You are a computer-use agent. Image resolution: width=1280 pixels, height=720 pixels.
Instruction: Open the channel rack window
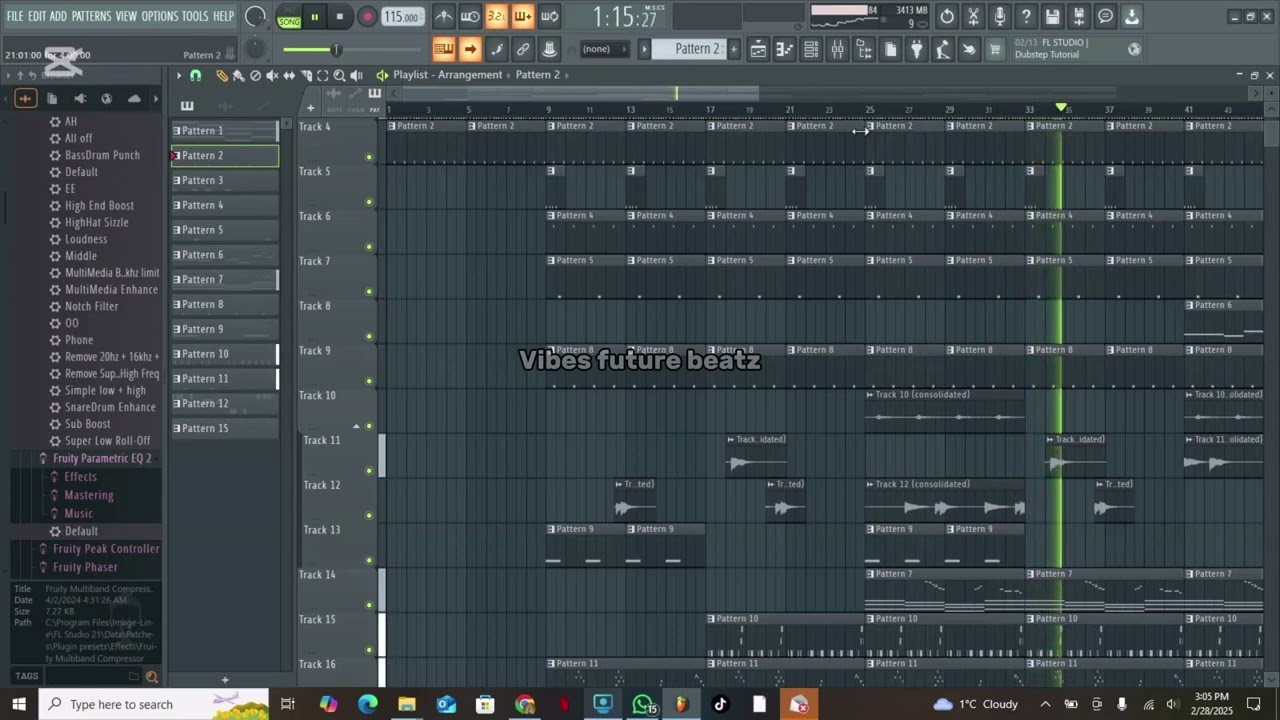[x=811, y=49]
